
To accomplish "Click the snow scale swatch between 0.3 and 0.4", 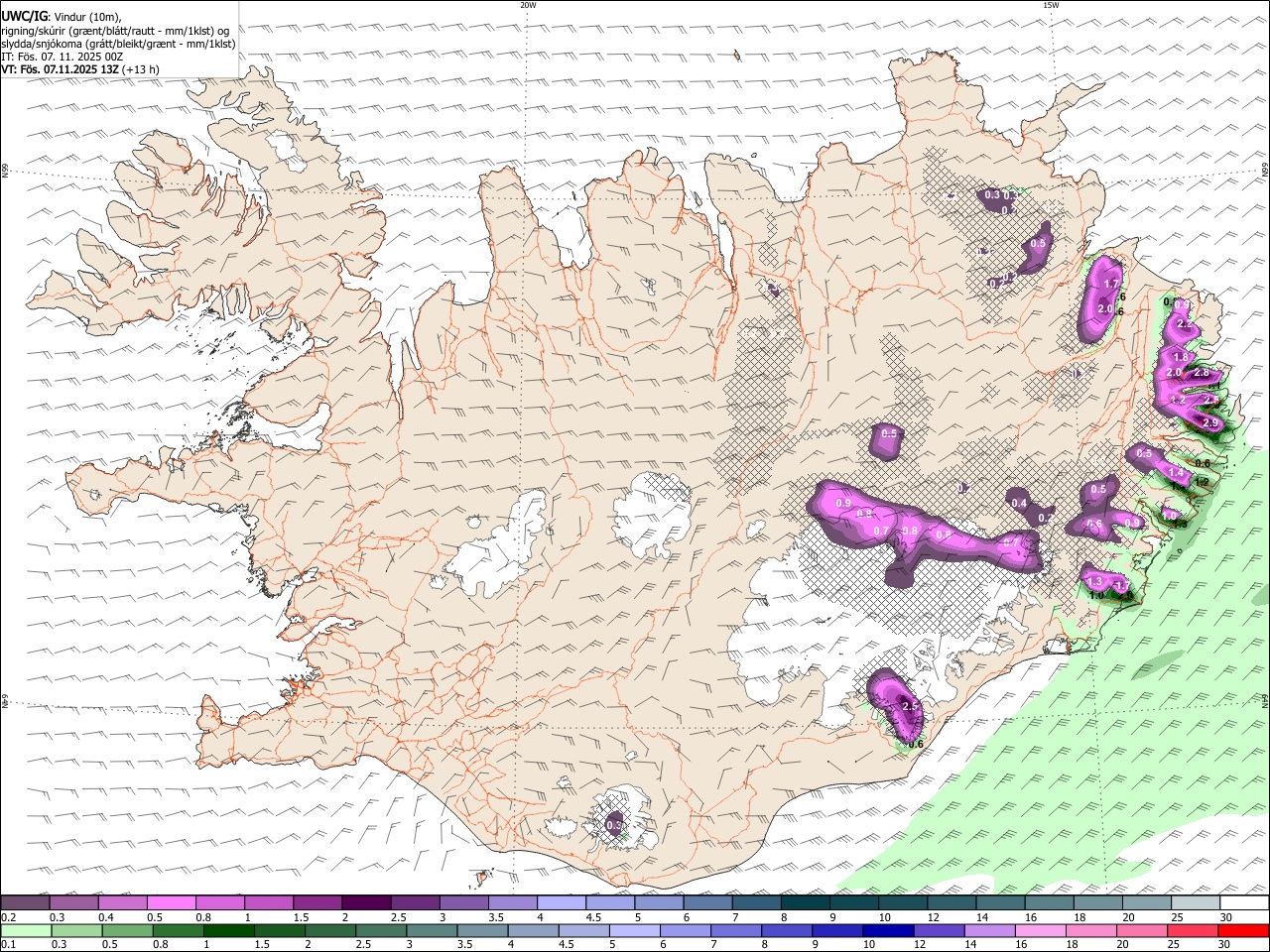I will [x=73, y=903].
